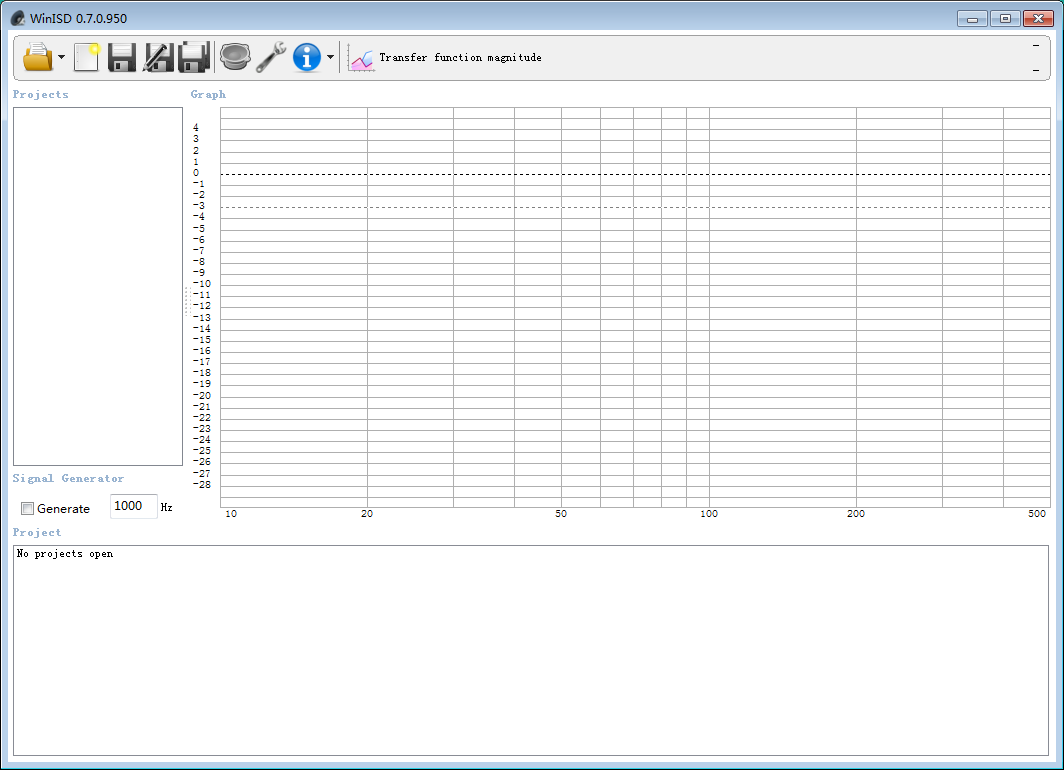
Task: Open the driver database speaker icon
Action: (235, 57)
